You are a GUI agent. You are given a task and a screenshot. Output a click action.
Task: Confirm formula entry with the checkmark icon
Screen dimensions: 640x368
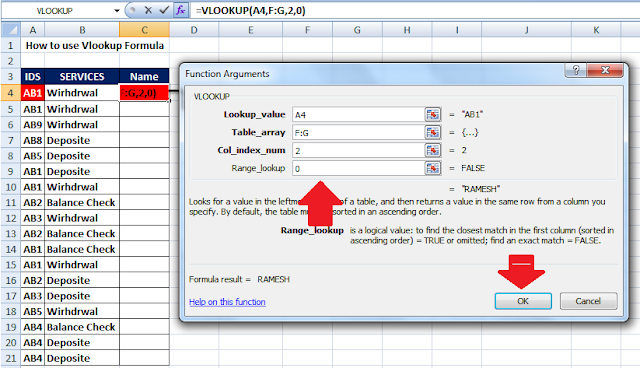[164, 10]
